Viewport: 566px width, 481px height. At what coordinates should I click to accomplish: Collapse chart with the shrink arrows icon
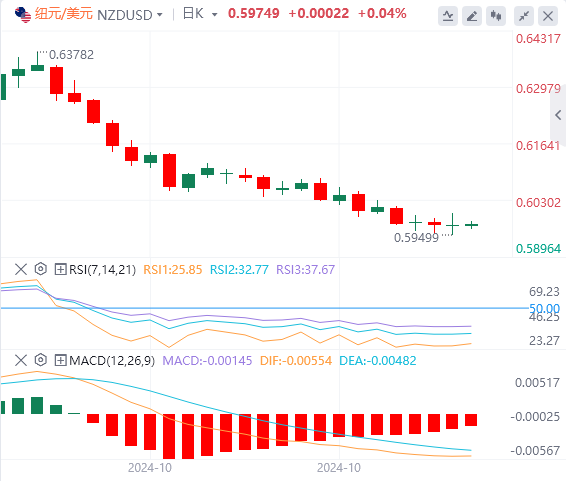[x=524, y=16]
